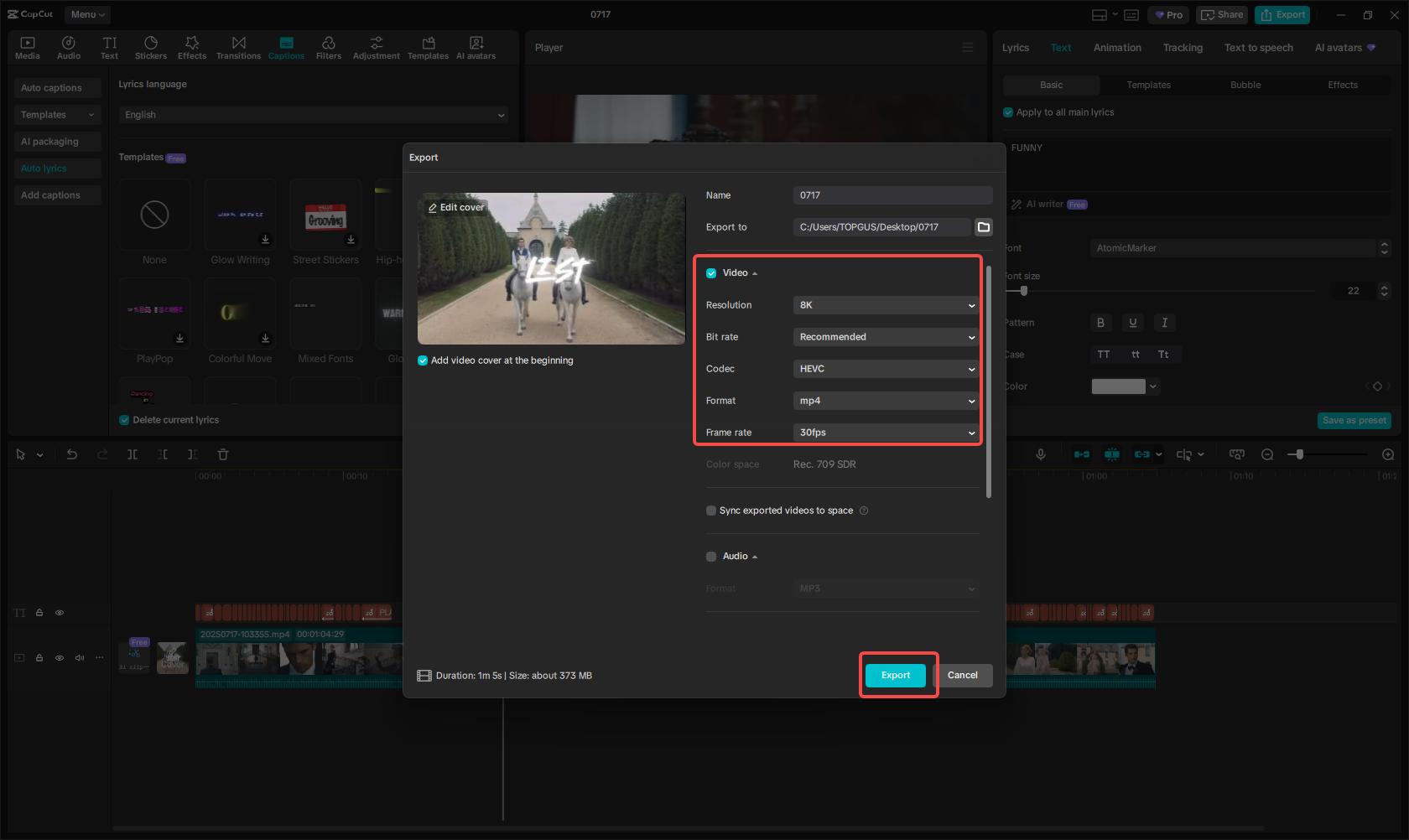Cancel the export dialog

(962, 676)
